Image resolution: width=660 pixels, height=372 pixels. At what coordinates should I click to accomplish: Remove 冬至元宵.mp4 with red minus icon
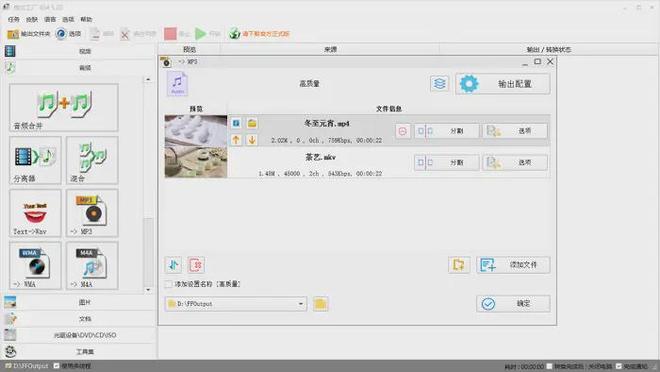point(402,131)
